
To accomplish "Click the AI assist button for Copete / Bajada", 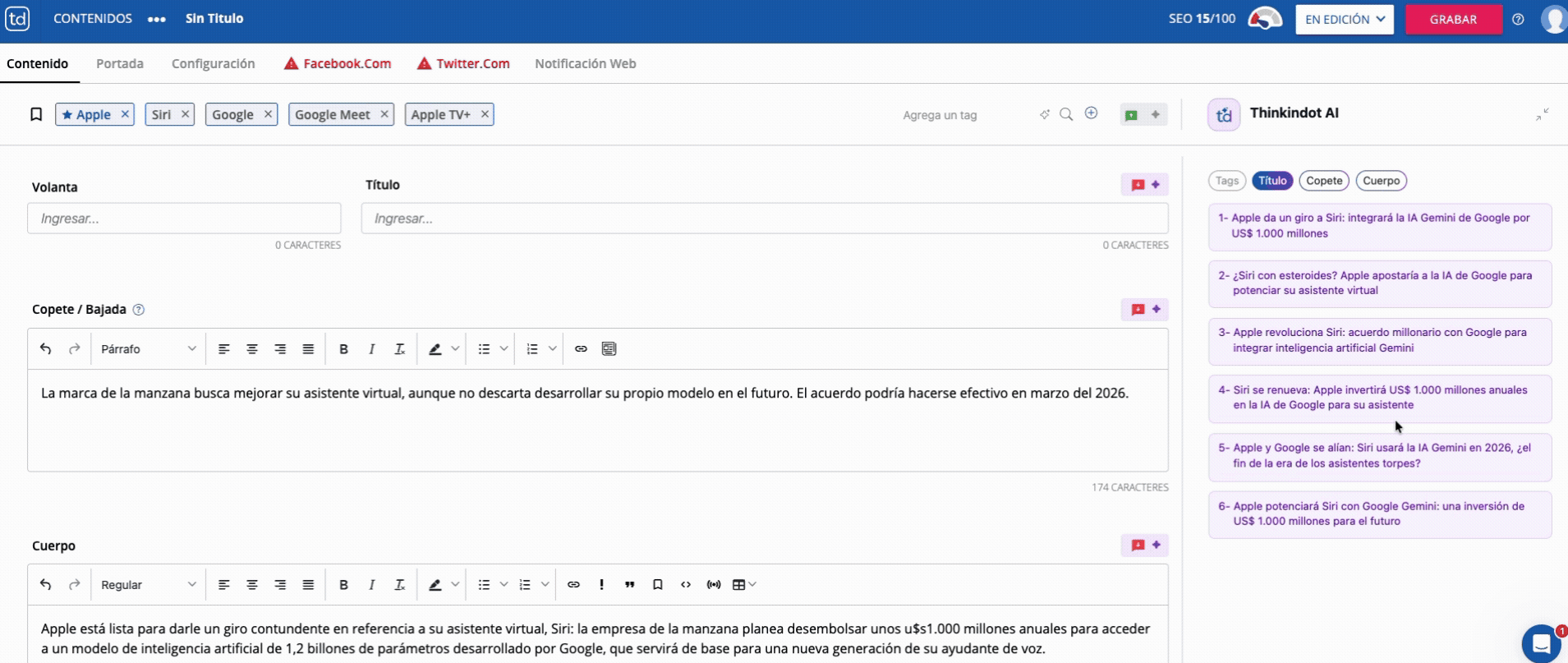I will click(1145, 310).
